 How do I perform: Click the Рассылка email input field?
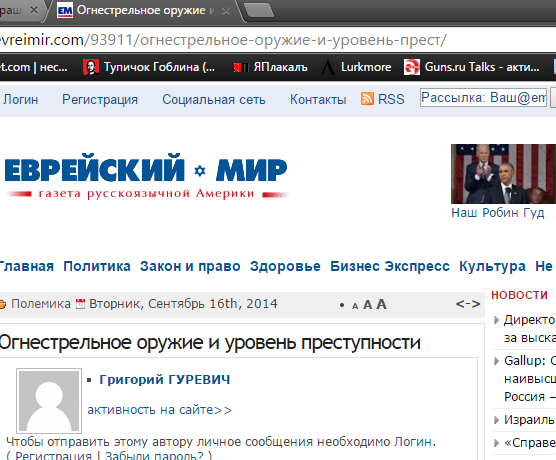coord(483,98)
